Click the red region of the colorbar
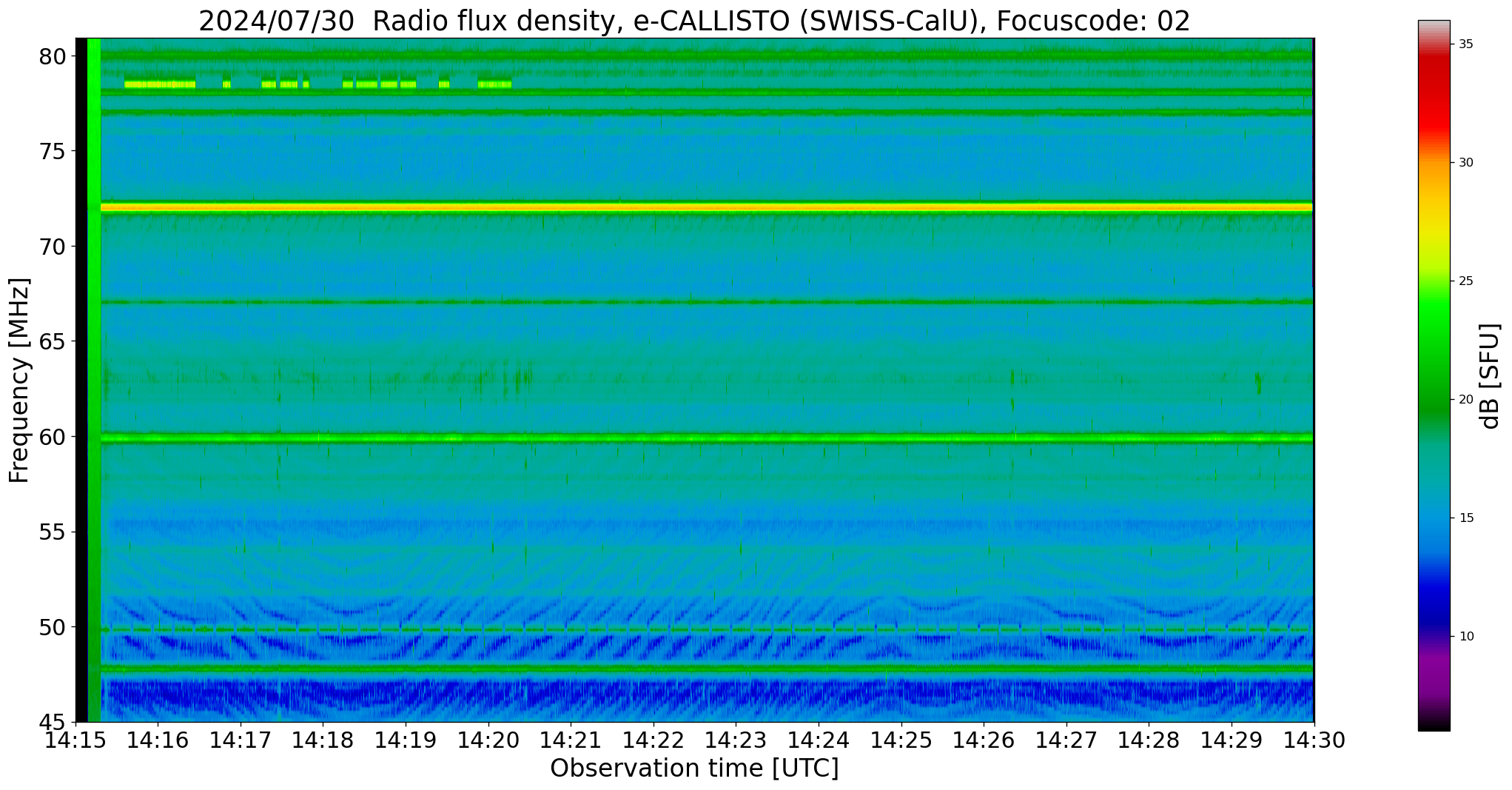1512x790 pixels. [x=1434, y=96]
